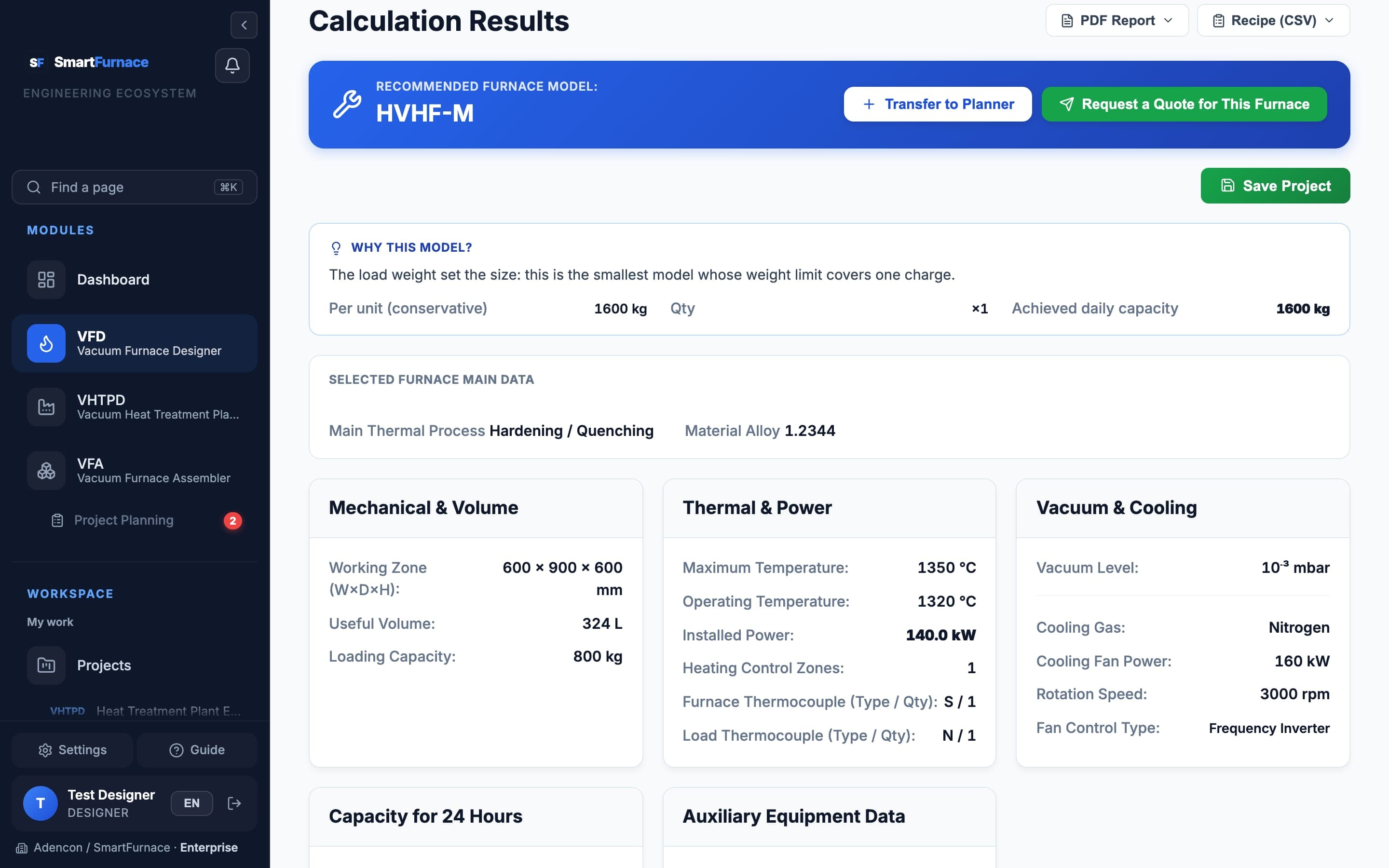Click the Capacity for 24 Hours heading
Image resolution: width=1389 pixels, height=868 pixels.
click(x=425, y=816)
